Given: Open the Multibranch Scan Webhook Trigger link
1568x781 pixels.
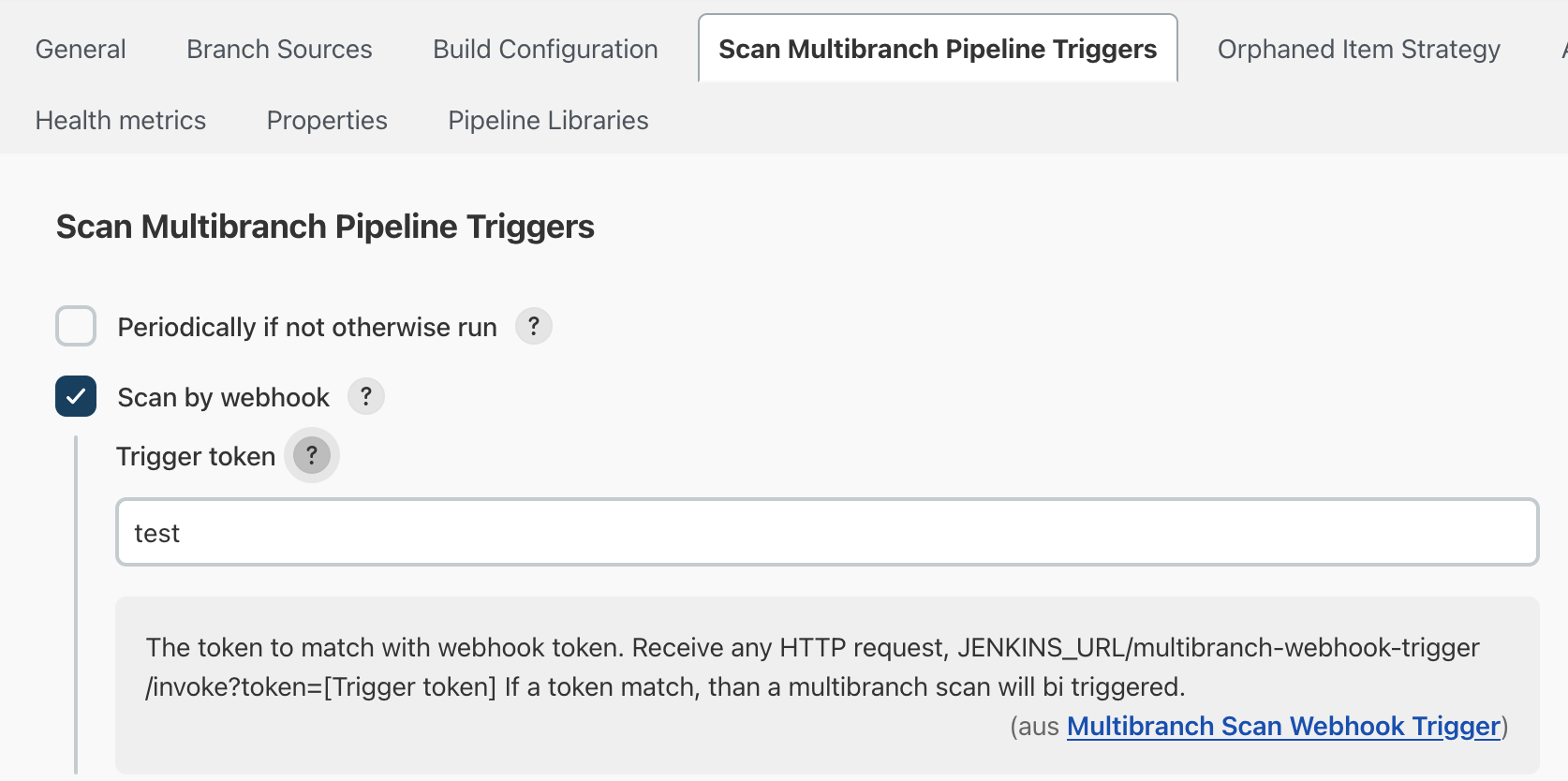Looking at the screenshot, I should tap(1282, 726).
